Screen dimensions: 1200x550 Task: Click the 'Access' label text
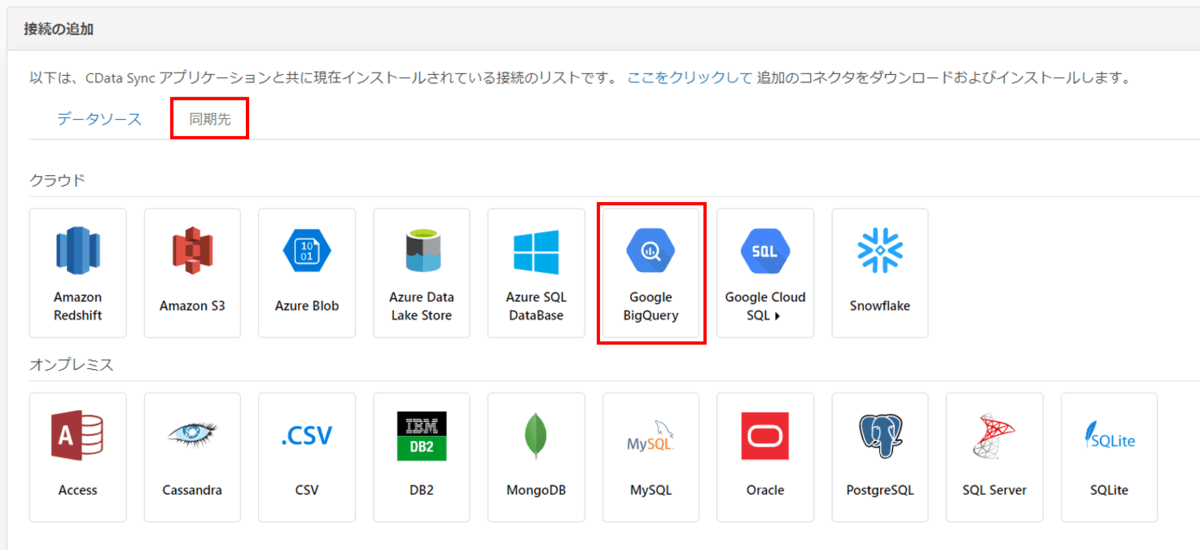[78, 490]
